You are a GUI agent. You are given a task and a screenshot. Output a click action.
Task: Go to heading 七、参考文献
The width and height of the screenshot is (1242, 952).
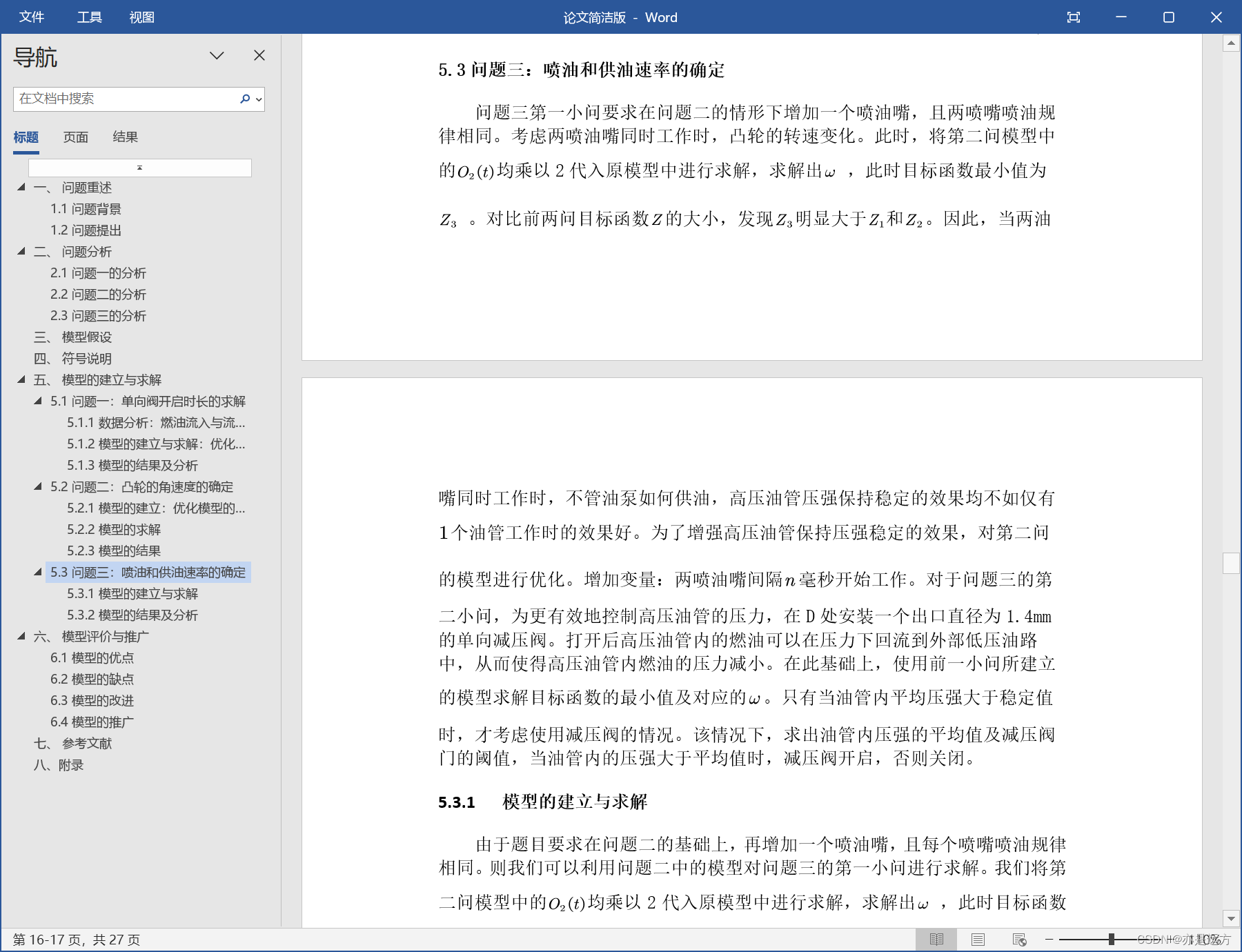(x=72, y=744)
